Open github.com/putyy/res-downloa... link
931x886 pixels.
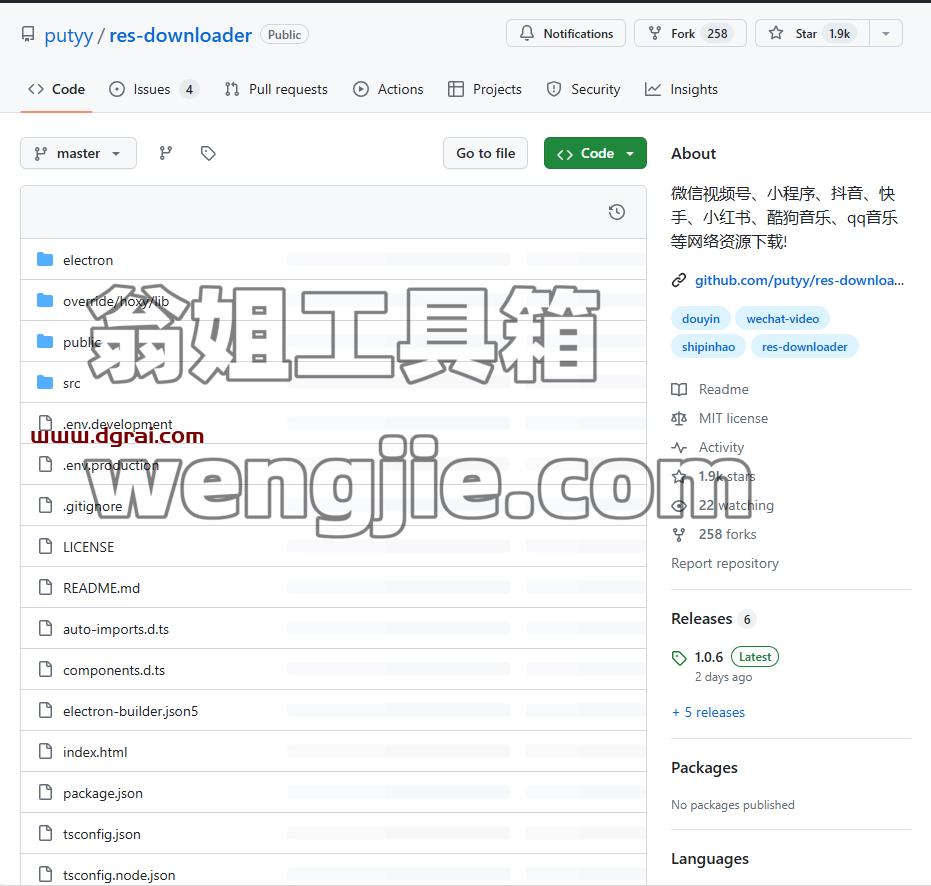coord(799,280)
